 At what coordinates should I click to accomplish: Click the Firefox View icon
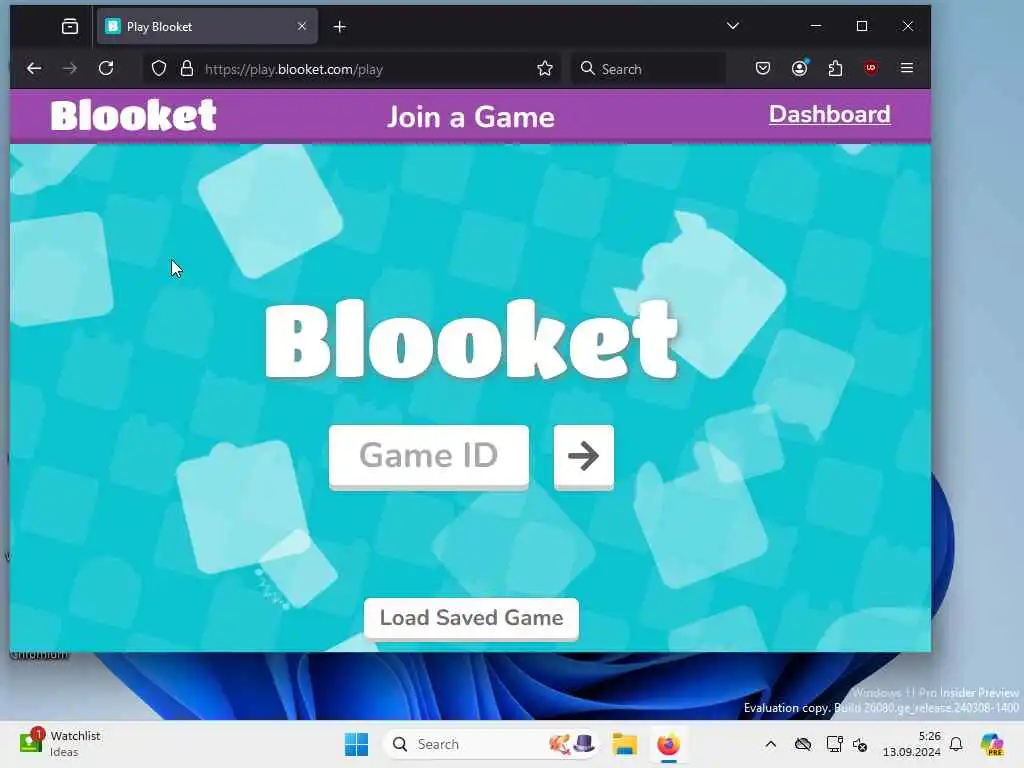pyautogui.click(x=70, y=27)
